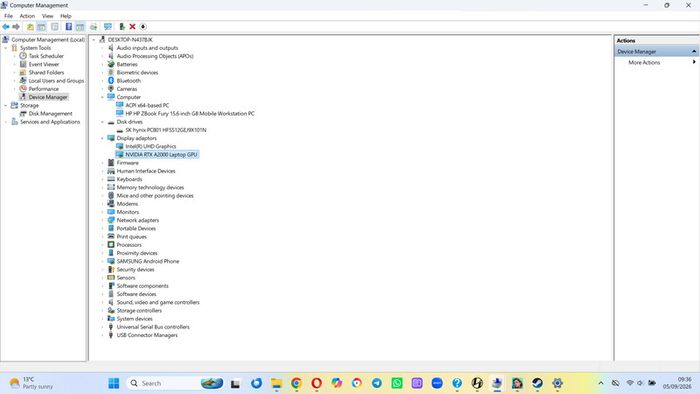The height and width of the screenshot is (394, 700).
Task: Scan for hardware changes monitor icon
Action: pos(108,27)
